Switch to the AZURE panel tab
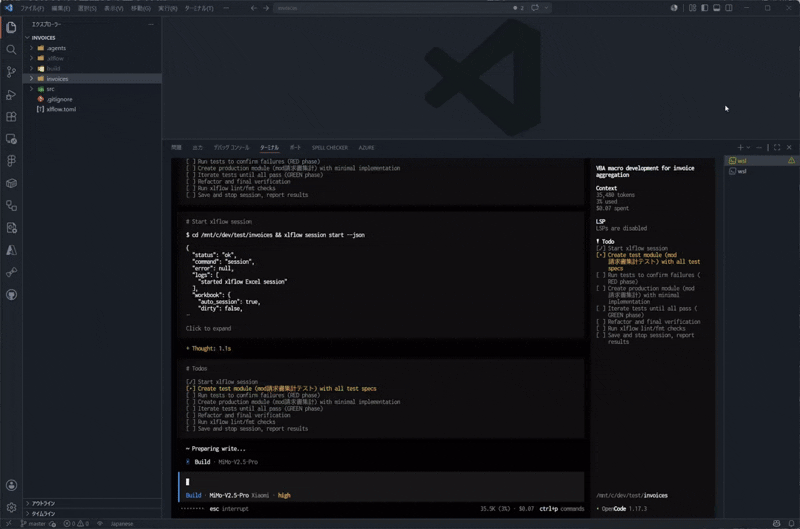The height and width of the screenshot is (529, 800). tap(366, 147)
